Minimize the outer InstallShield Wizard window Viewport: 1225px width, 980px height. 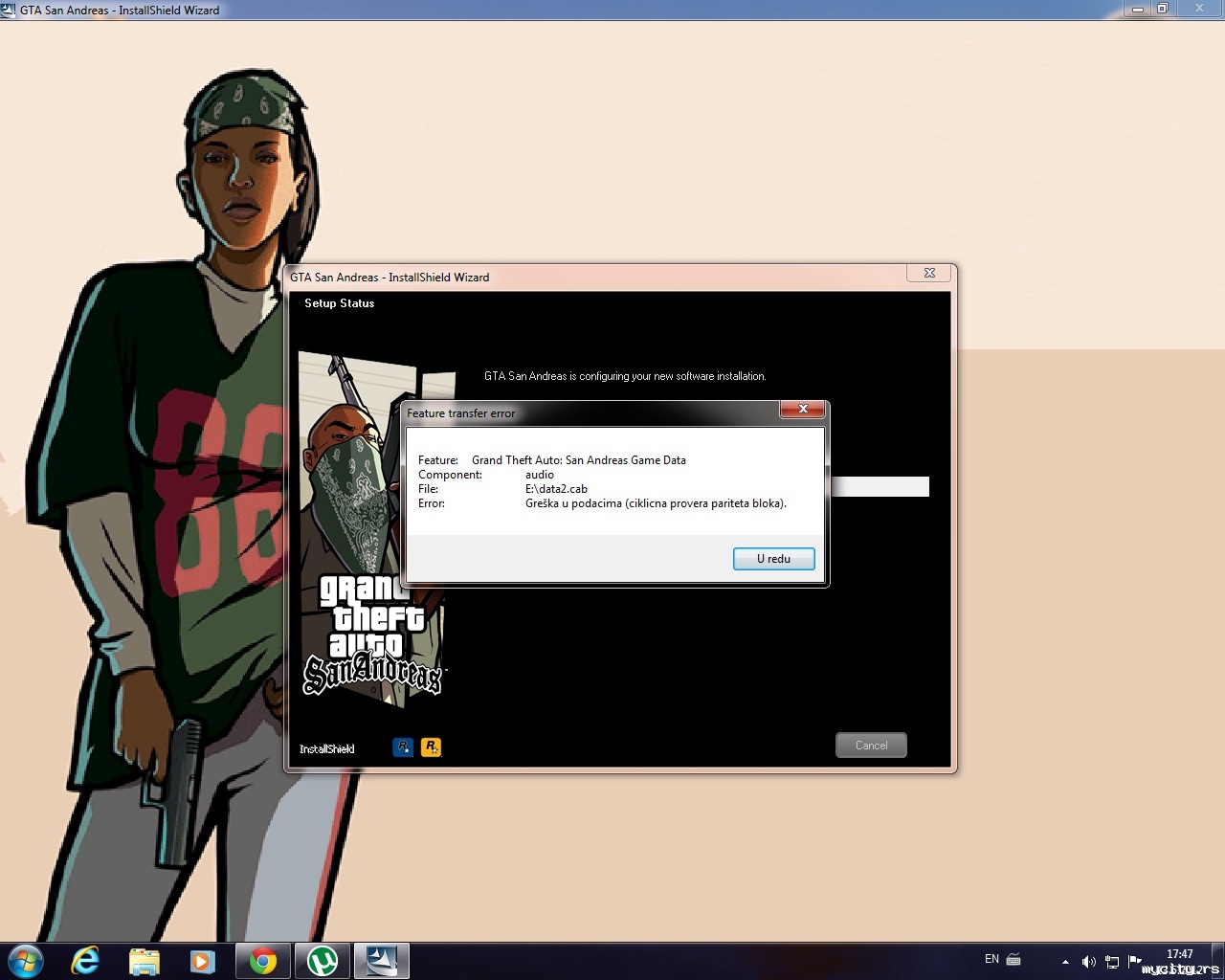[1138, 9]
